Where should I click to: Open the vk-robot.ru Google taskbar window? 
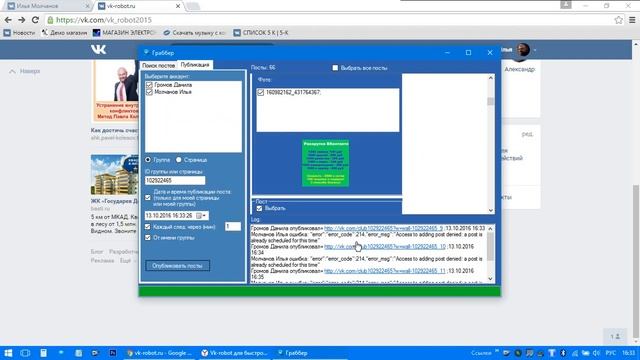159,353
